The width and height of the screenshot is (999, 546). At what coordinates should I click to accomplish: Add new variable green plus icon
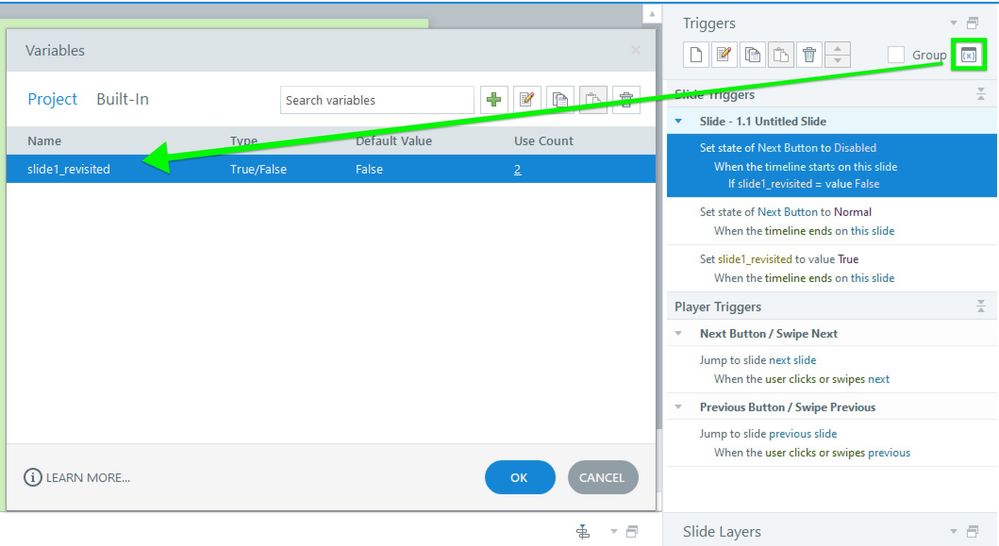(494, 99)
